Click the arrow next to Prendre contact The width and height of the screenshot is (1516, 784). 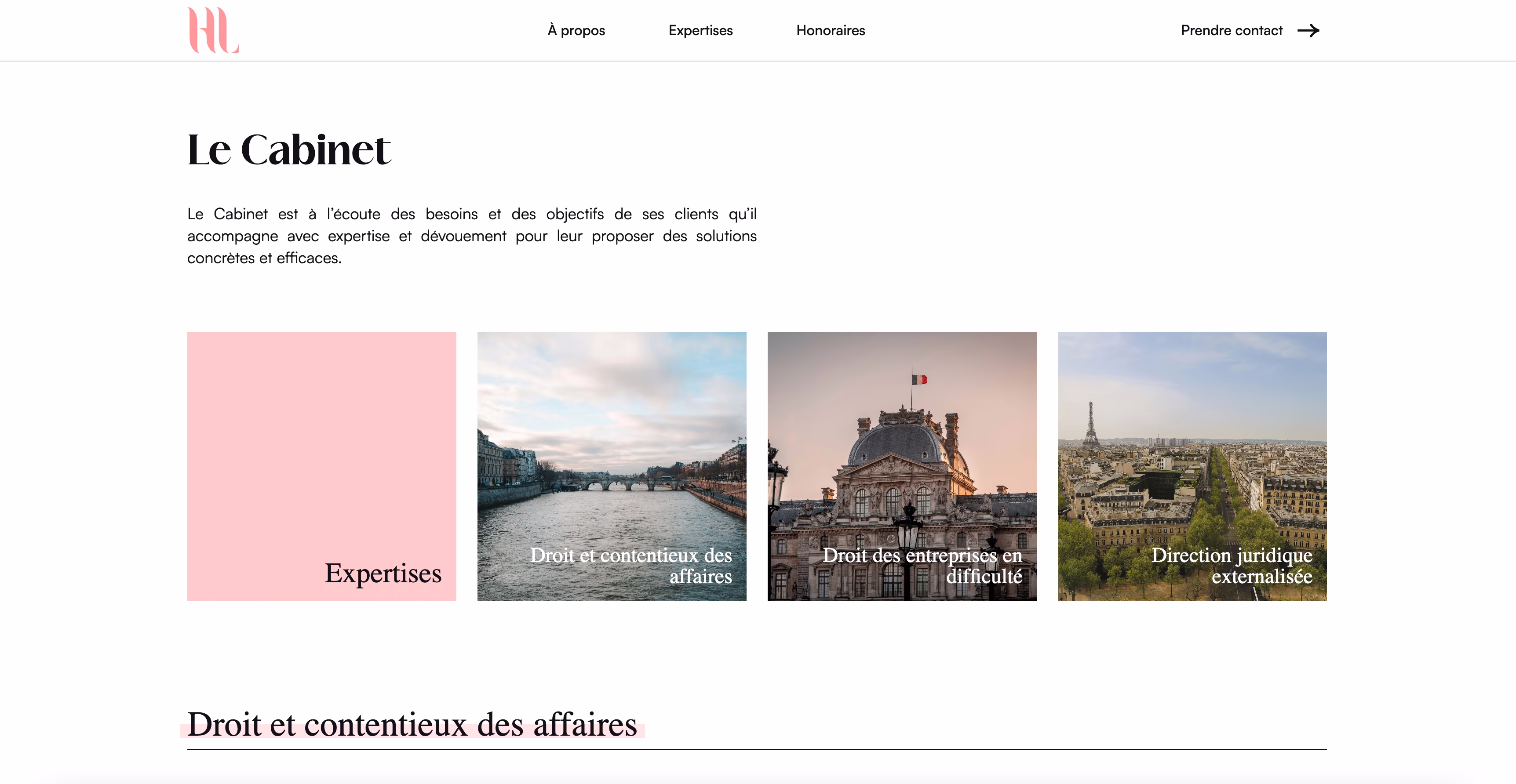pyautogui.click(x=1308, y=31)
